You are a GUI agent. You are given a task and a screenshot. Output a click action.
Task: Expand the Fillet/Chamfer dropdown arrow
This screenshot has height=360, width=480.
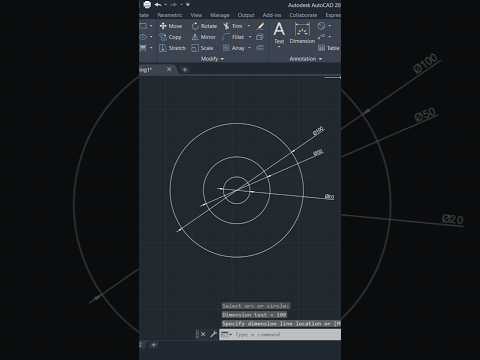tap(250, 37)
